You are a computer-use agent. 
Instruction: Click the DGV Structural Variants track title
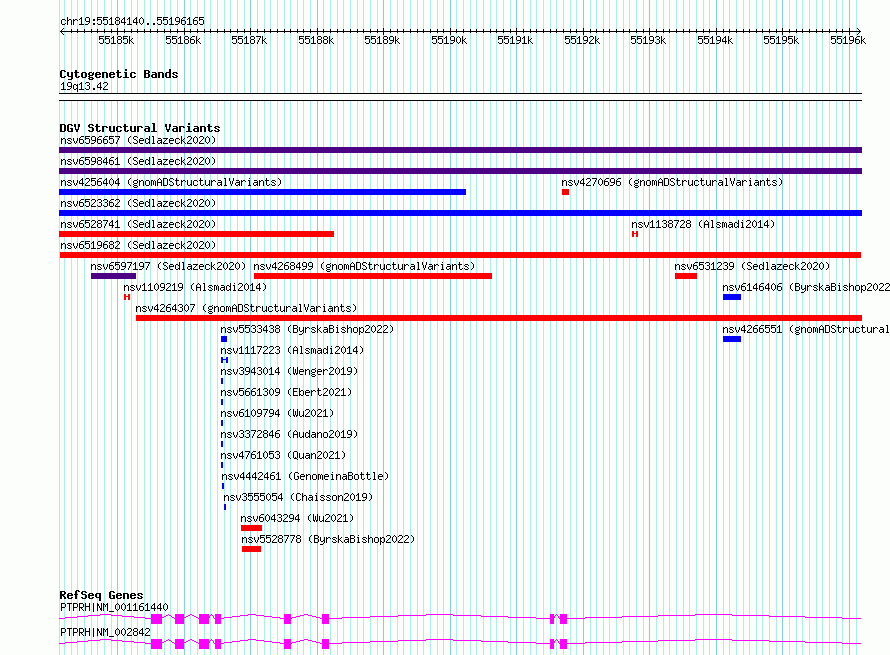[x=140, y=128]
